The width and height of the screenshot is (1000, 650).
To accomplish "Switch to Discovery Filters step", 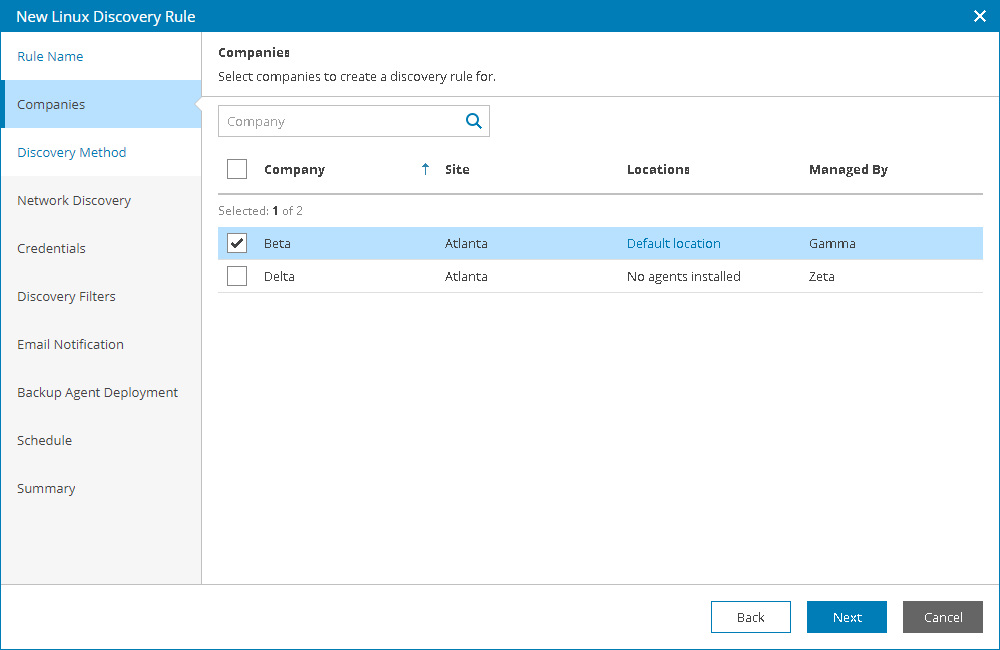I will click(x=66, y=297).
